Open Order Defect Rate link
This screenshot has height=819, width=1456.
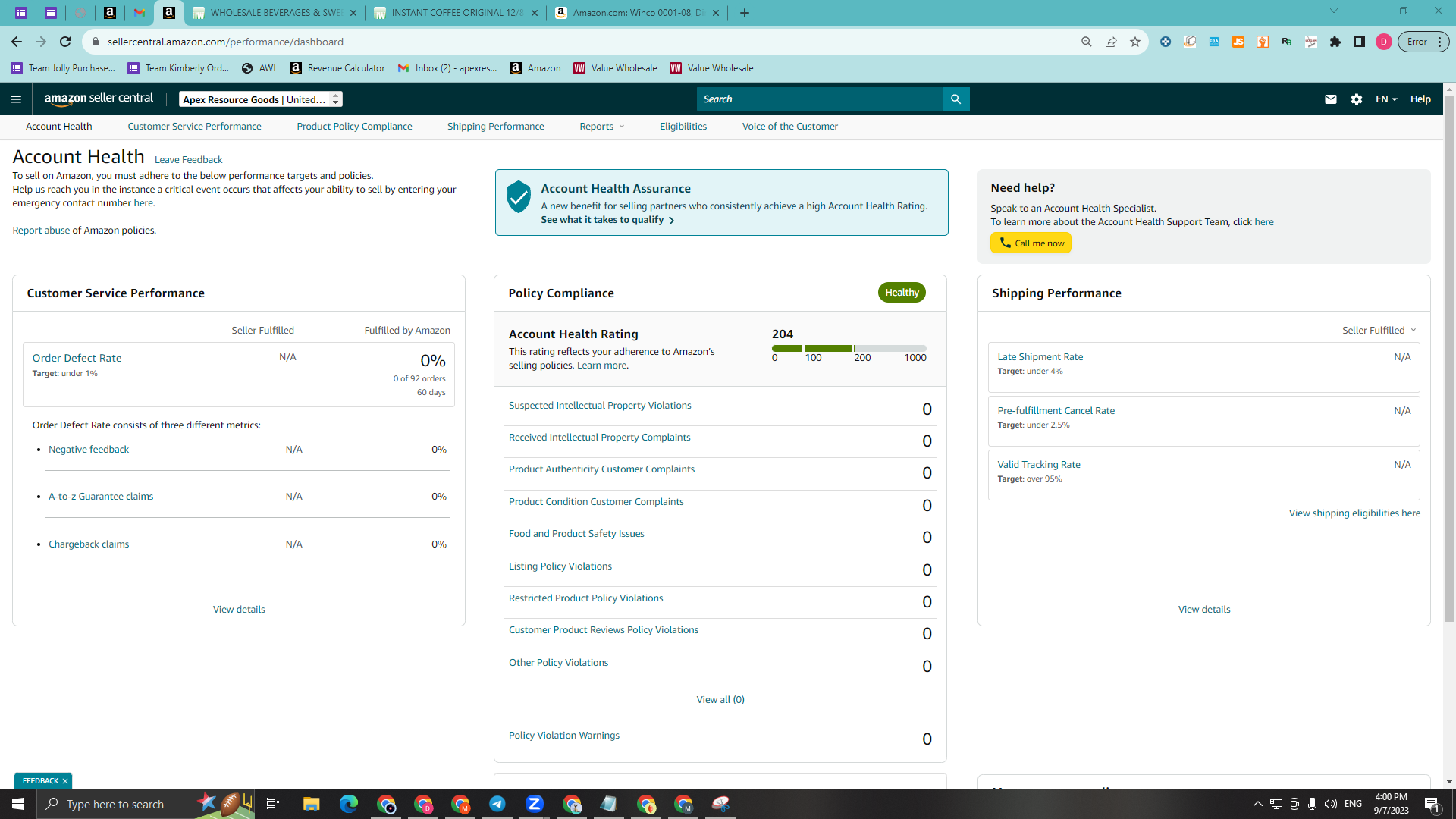77,358
